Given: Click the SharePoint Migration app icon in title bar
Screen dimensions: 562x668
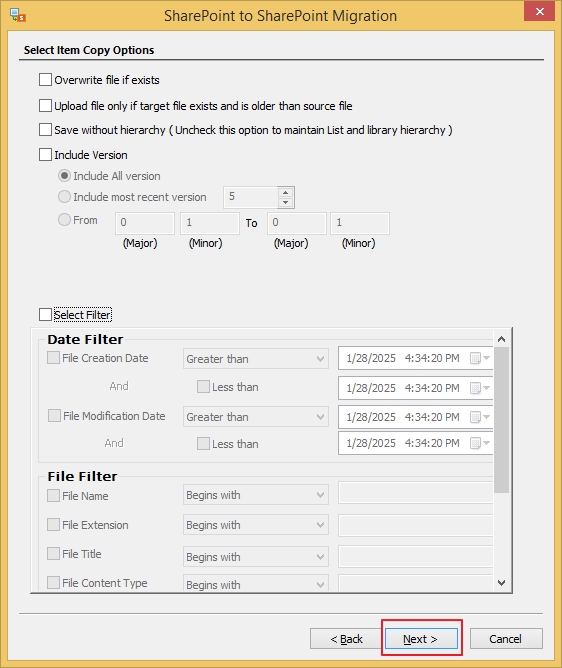Looking at the screenshot, I should [x=18, y=15].
